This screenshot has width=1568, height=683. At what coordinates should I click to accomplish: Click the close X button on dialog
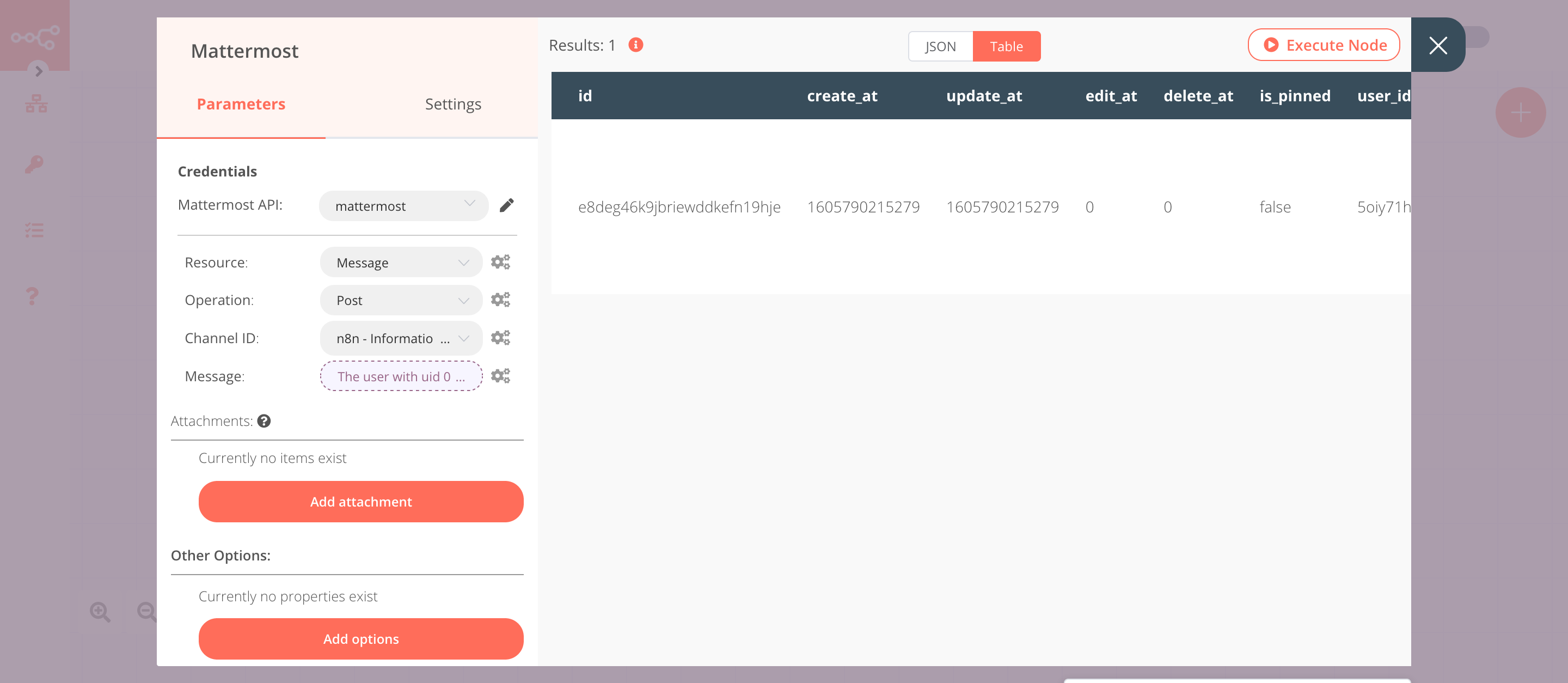click(x=1437, y=45)
